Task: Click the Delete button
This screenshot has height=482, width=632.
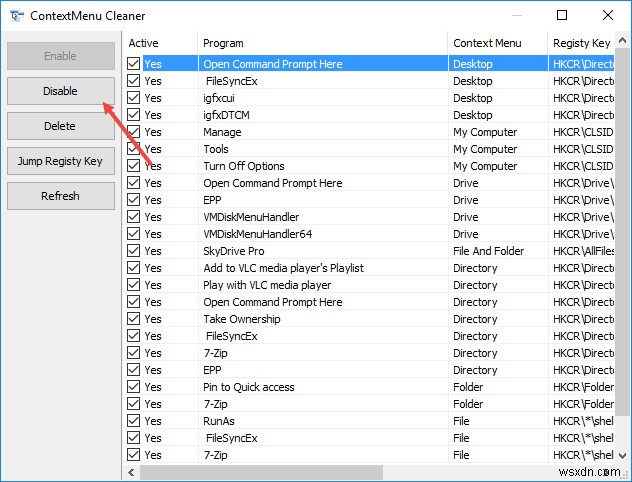Action: pyautogui.click(x=61, y=126)
